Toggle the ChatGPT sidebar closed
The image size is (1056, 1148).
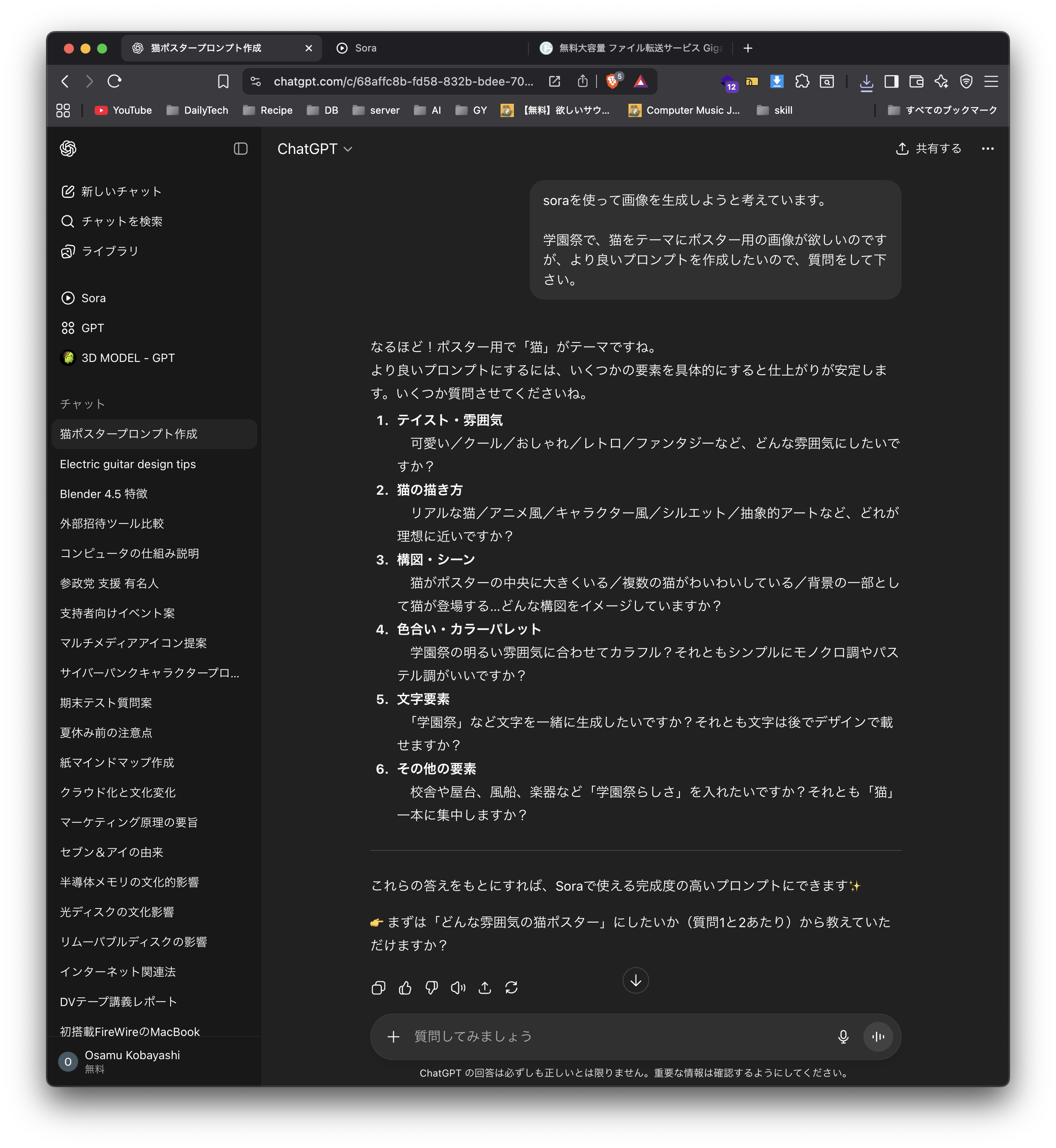click(x=241, y=149)
